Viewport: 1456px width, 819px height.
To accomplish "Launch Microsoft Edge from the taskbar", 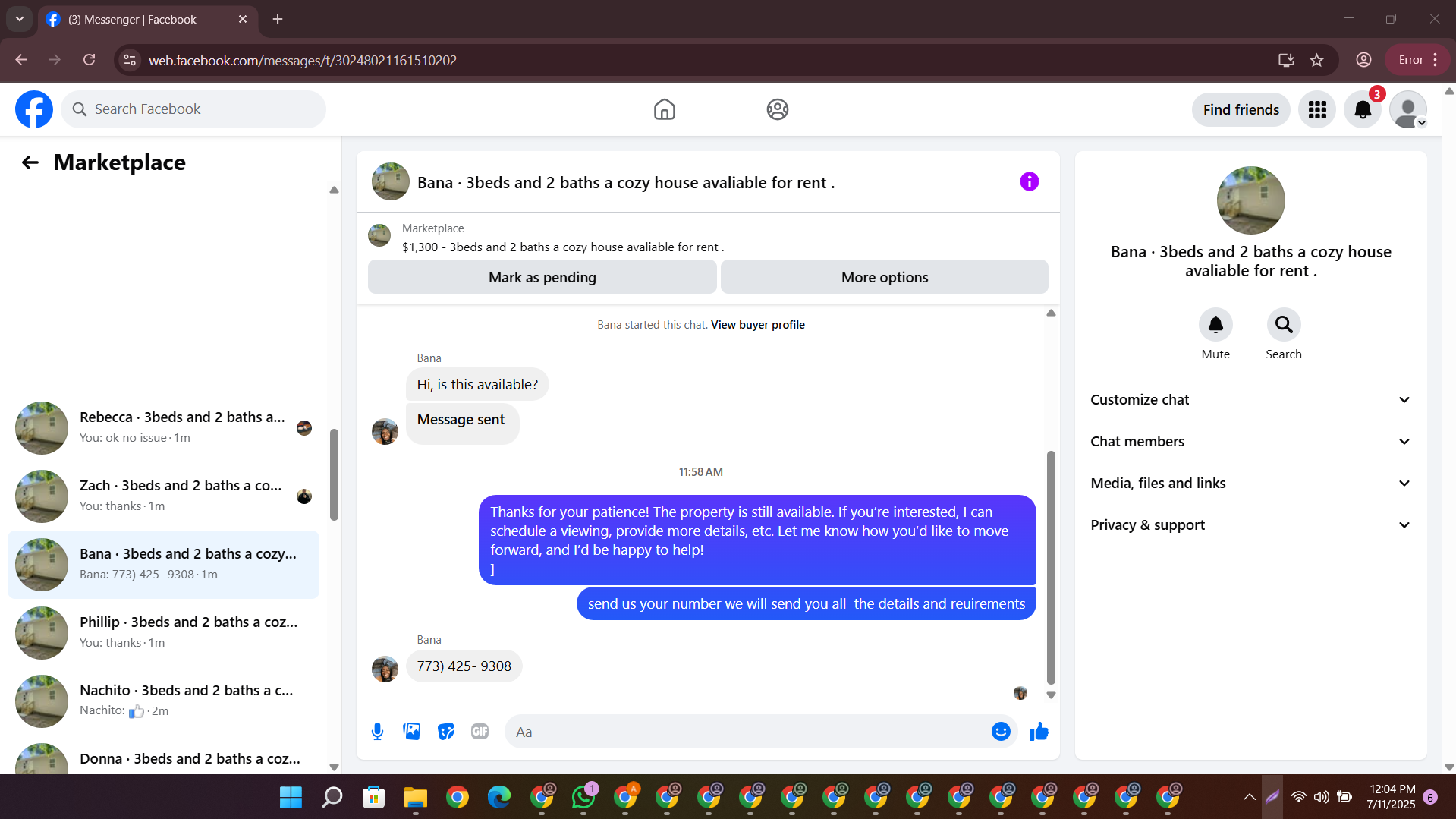I will point(498,797).
